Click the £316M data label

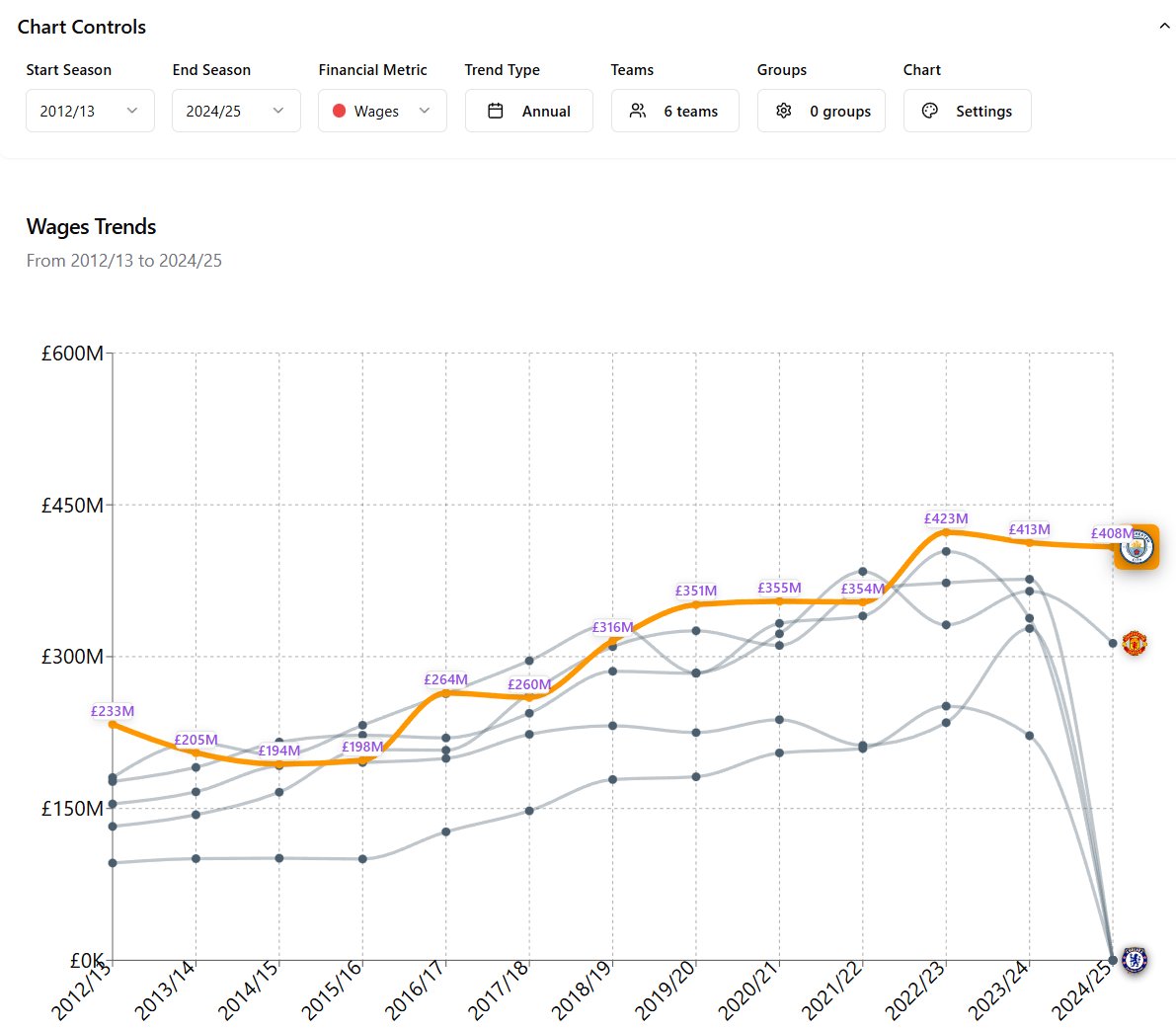[x=613, y=627]
